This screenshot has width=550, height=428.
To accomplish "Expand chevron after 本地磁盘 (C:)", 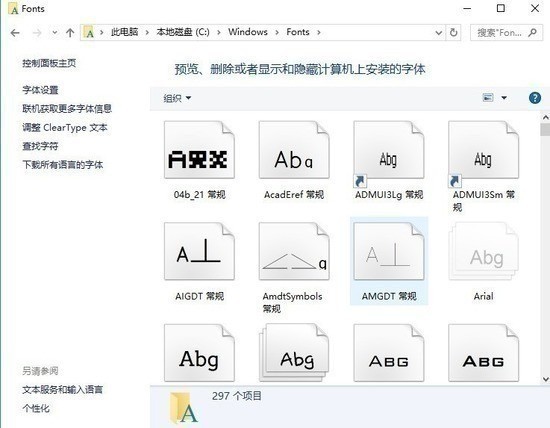I will click(x=219, y=33).
